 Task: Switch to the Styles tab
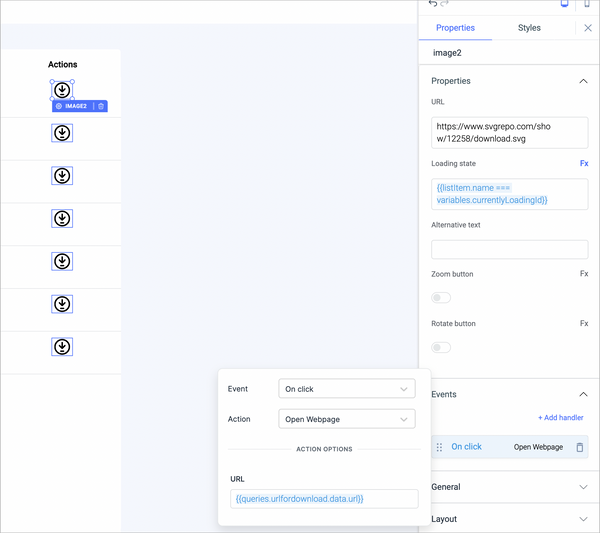coord(529,28)
